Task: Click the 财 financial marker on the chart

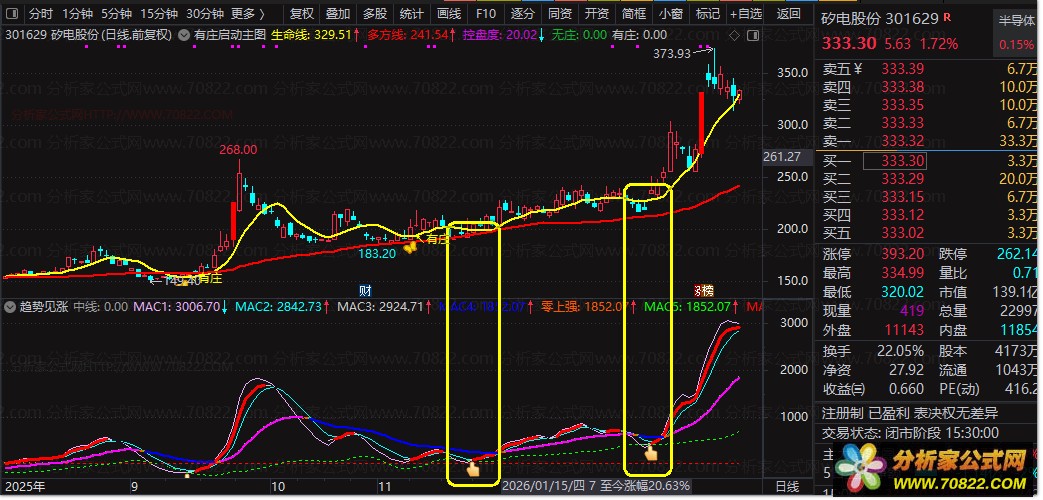Action: (x=365, y=291)
